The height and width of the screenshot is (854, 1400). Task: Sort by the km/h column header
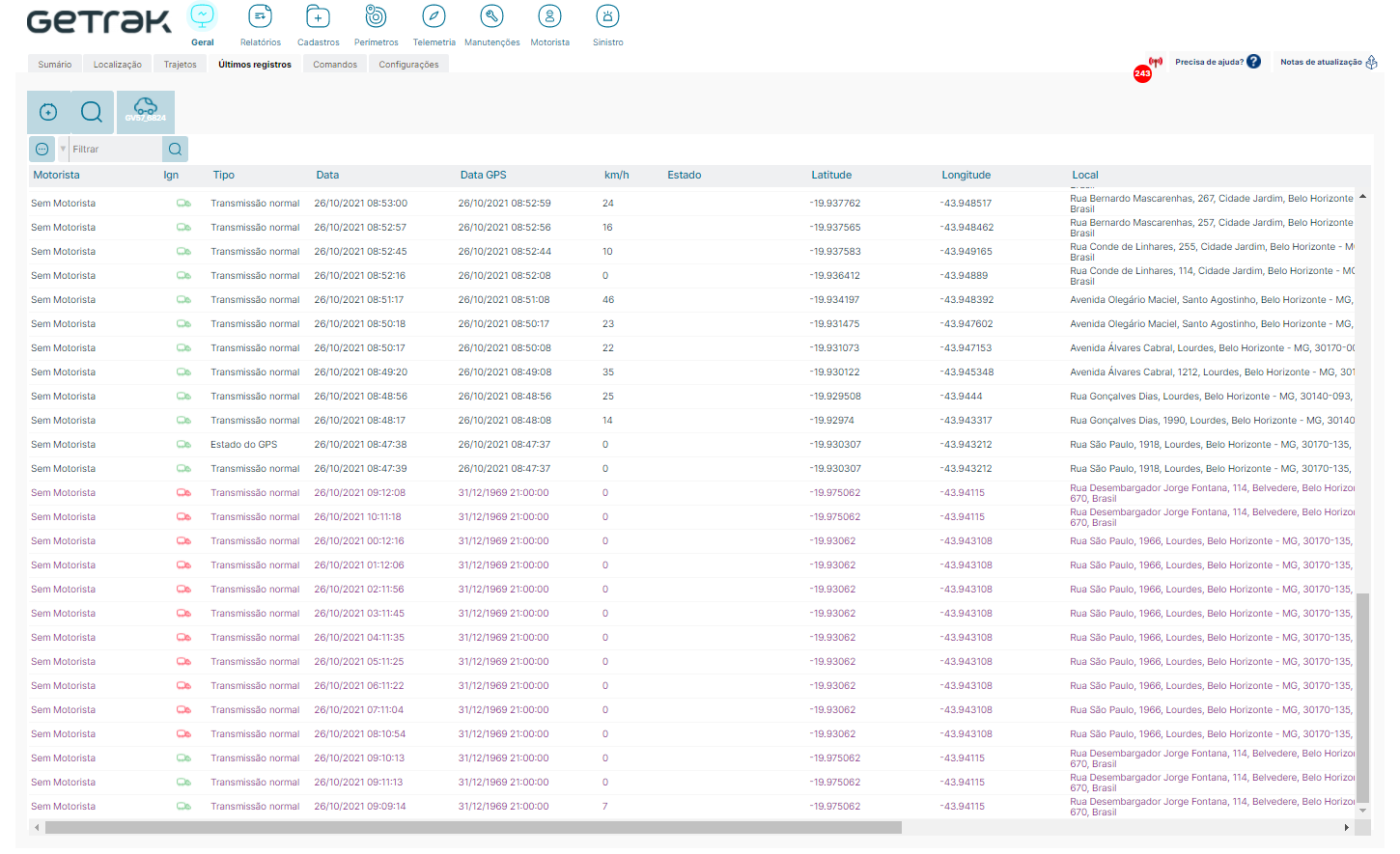tap(617, 176)
